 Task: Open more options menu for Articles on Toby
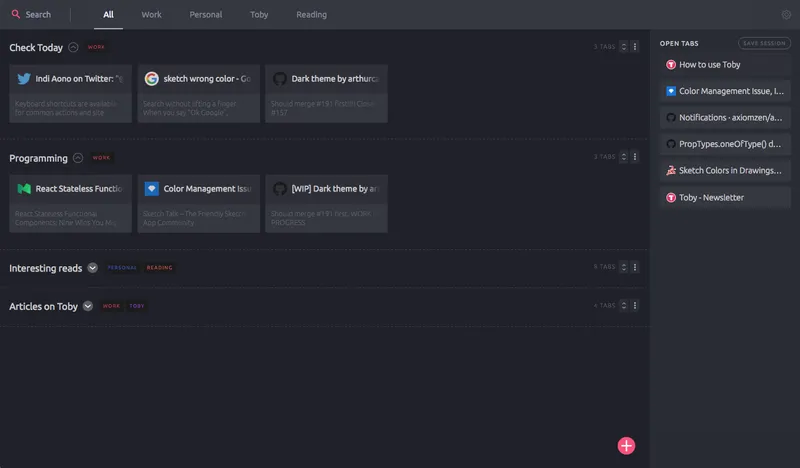635,306
